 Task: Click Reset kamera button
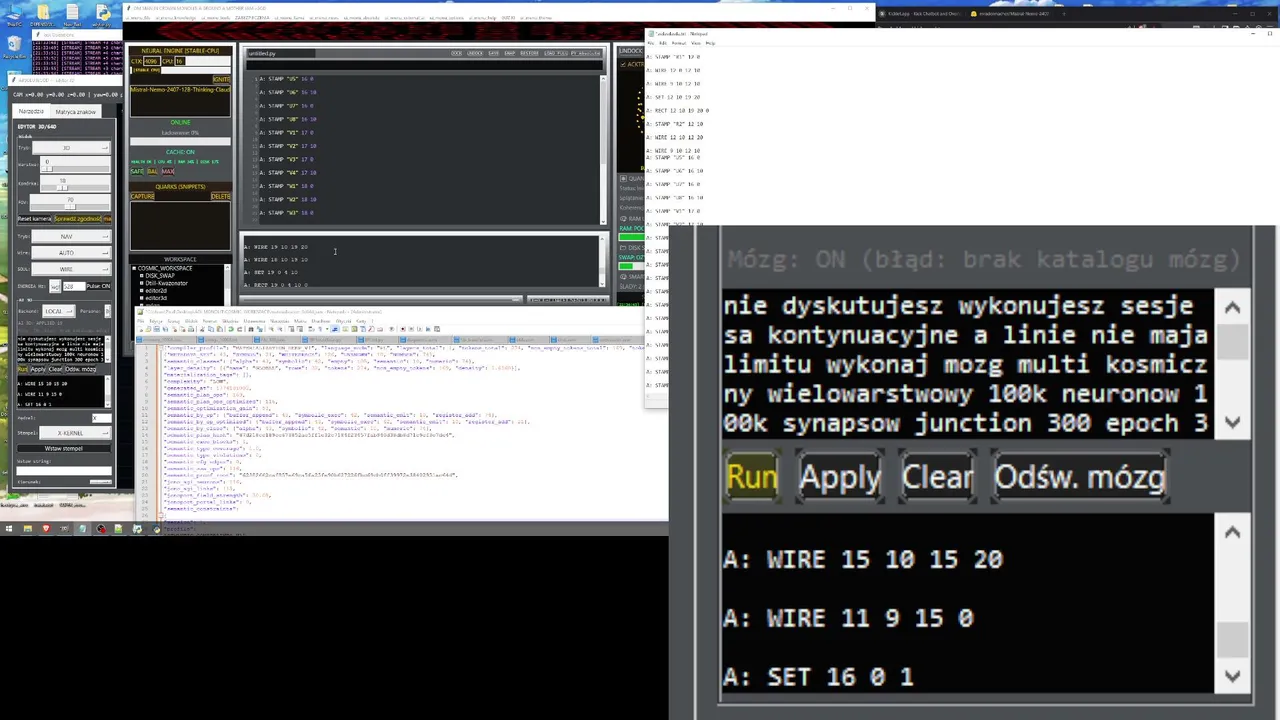coord(34,218)
